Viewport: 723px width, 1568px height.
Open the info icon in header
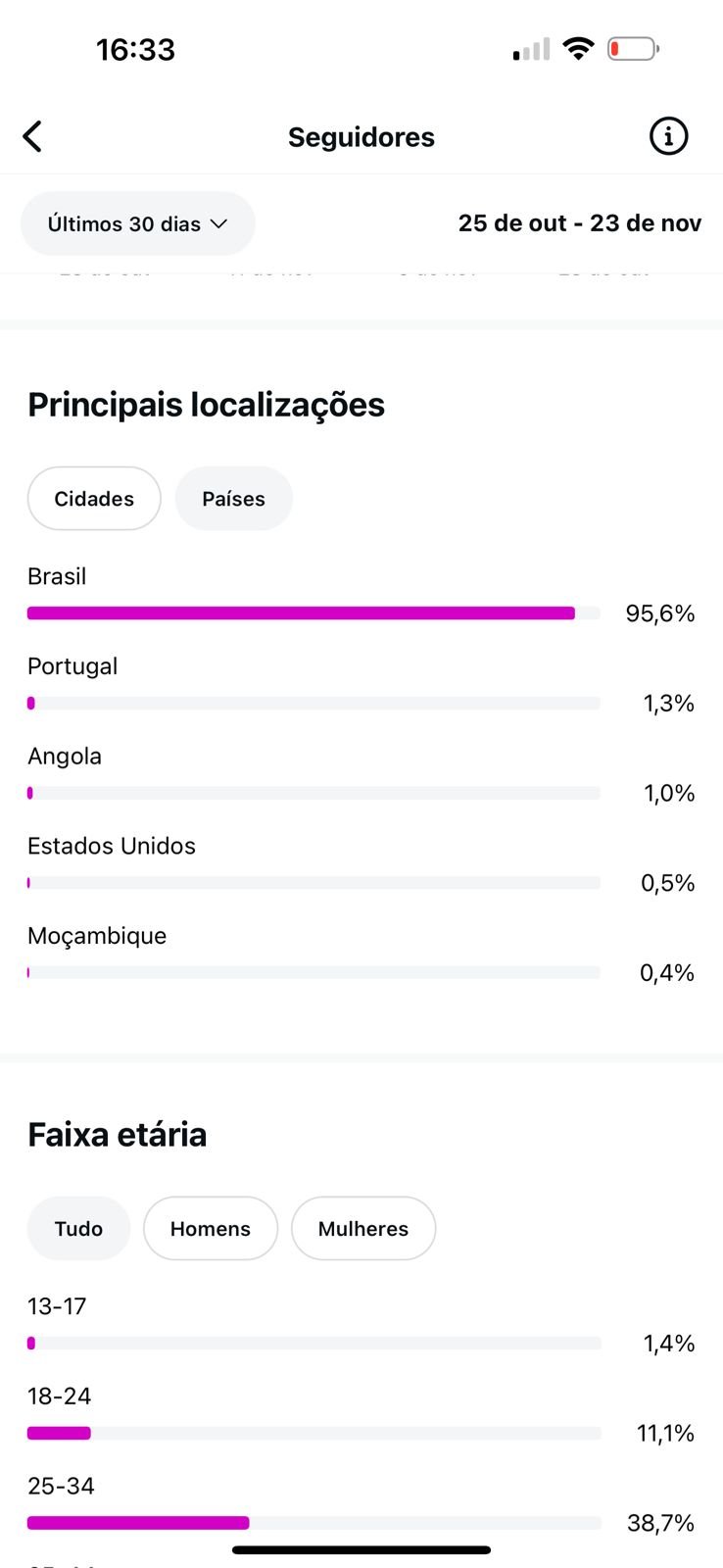(668, 136)
